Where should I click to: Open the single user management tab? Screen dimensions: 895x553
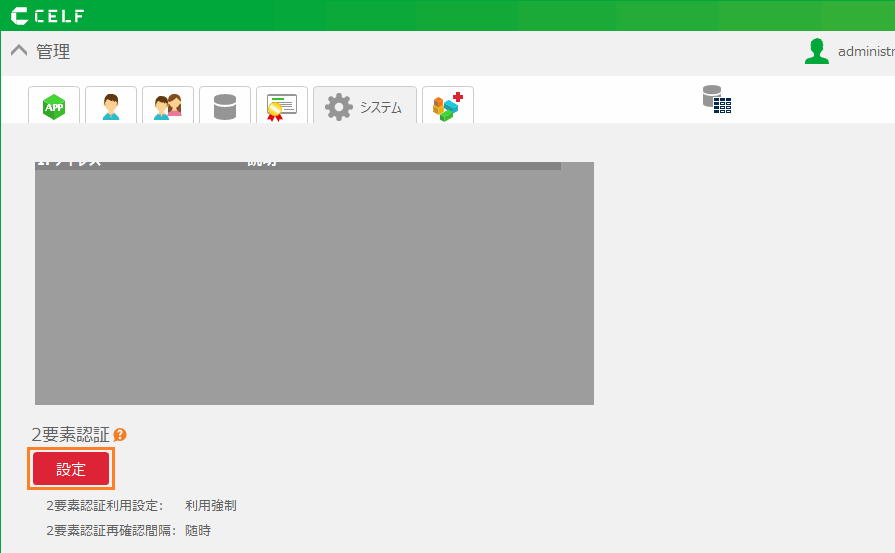tap(111, 106)
